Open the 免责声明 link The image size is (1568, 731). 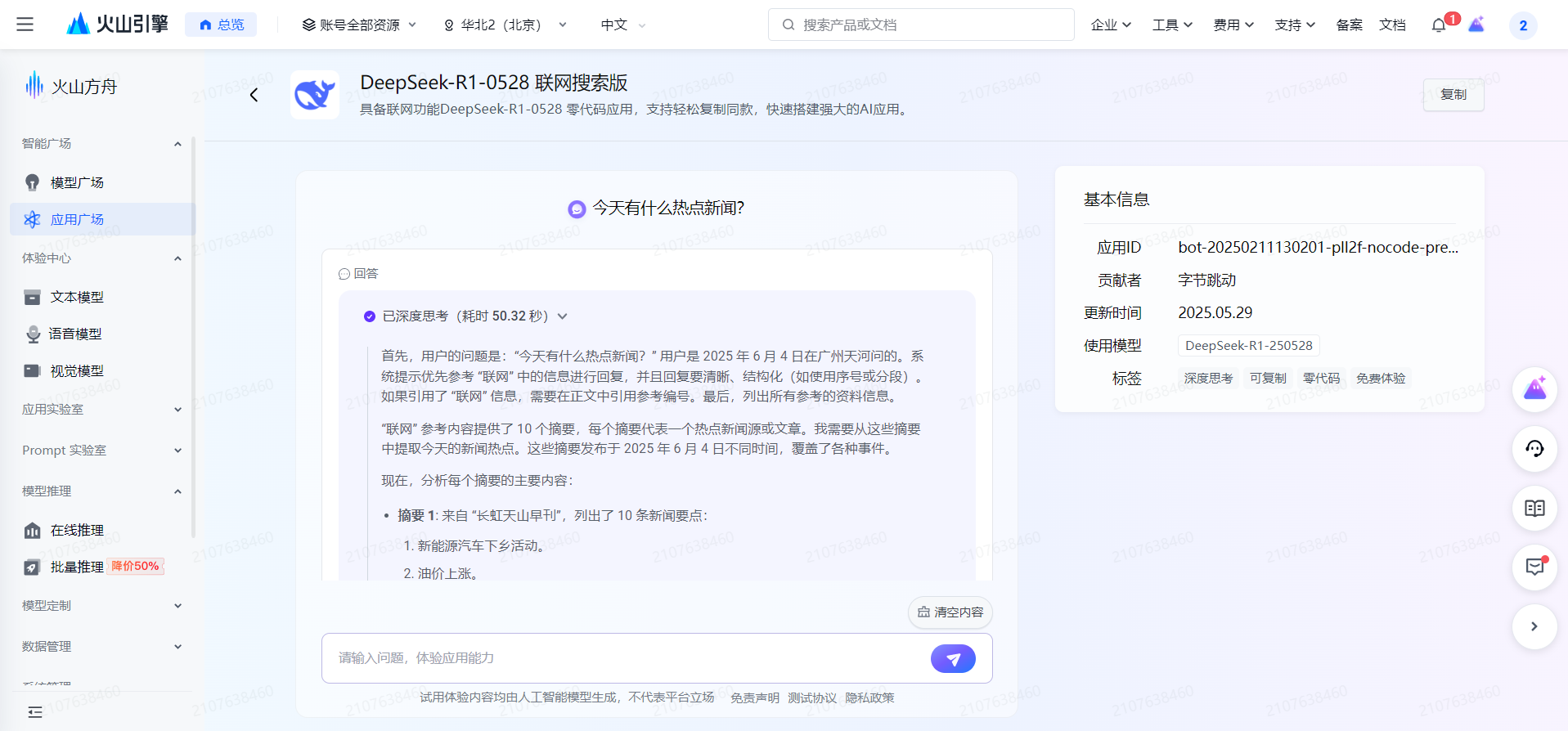(x=755, y=697)
